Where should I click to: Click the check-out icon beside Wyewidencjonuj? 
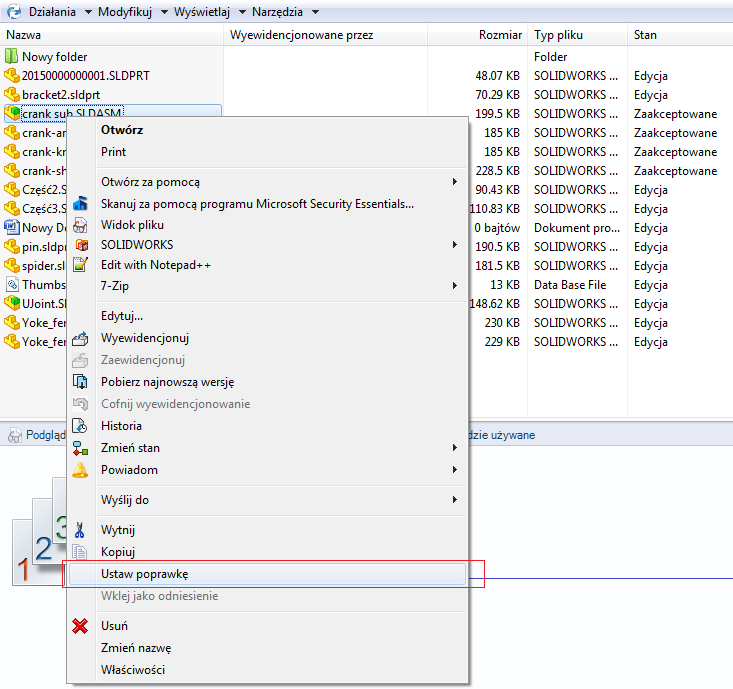coord(81,338)
